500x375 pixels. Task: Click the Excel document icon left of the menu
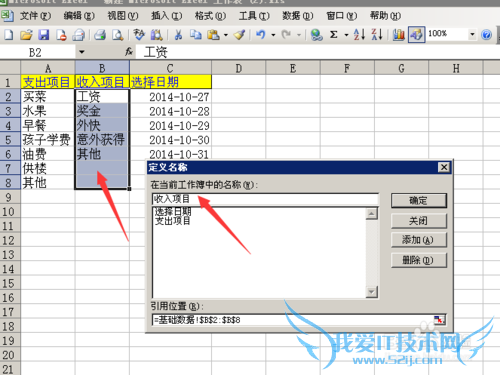coord(7,16)
